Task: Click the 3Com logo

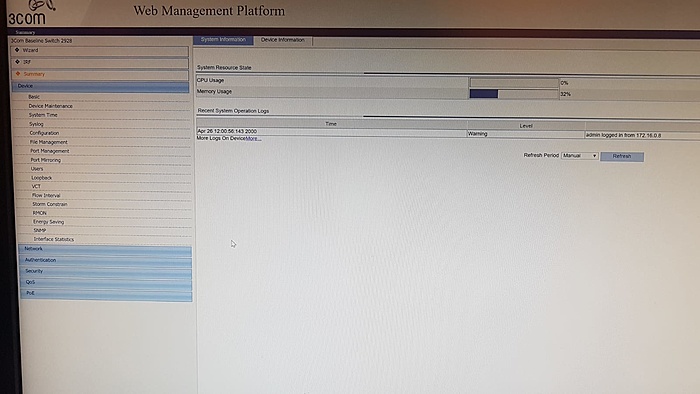Action: pyautogui.click(x=30, y=12)
